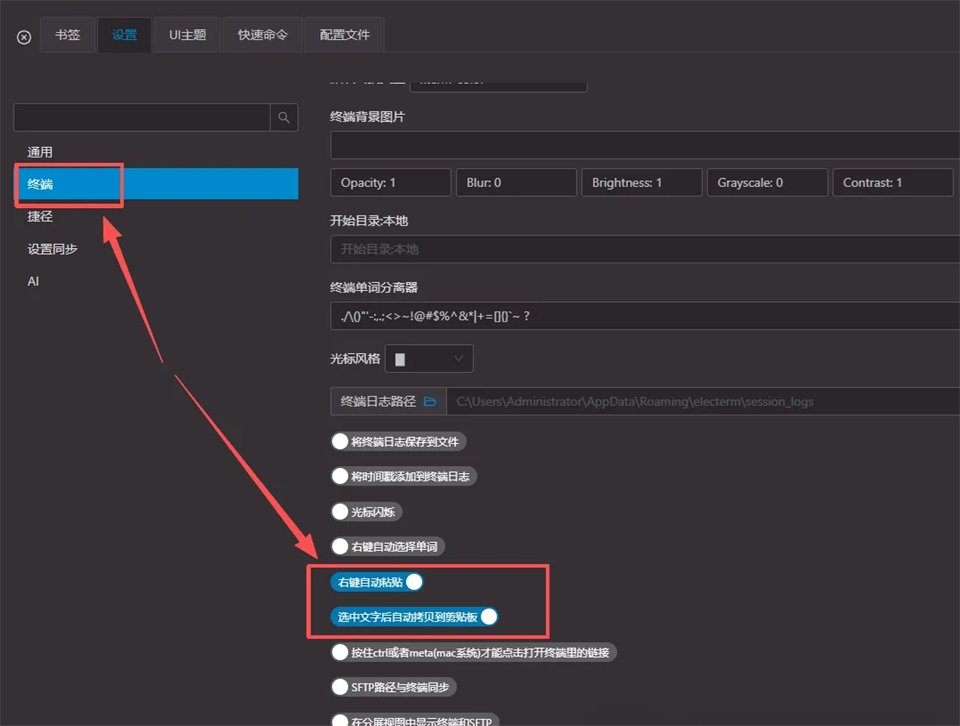Open terminal log path folder icon
The image size is (960, 726).
coord(430,402)
